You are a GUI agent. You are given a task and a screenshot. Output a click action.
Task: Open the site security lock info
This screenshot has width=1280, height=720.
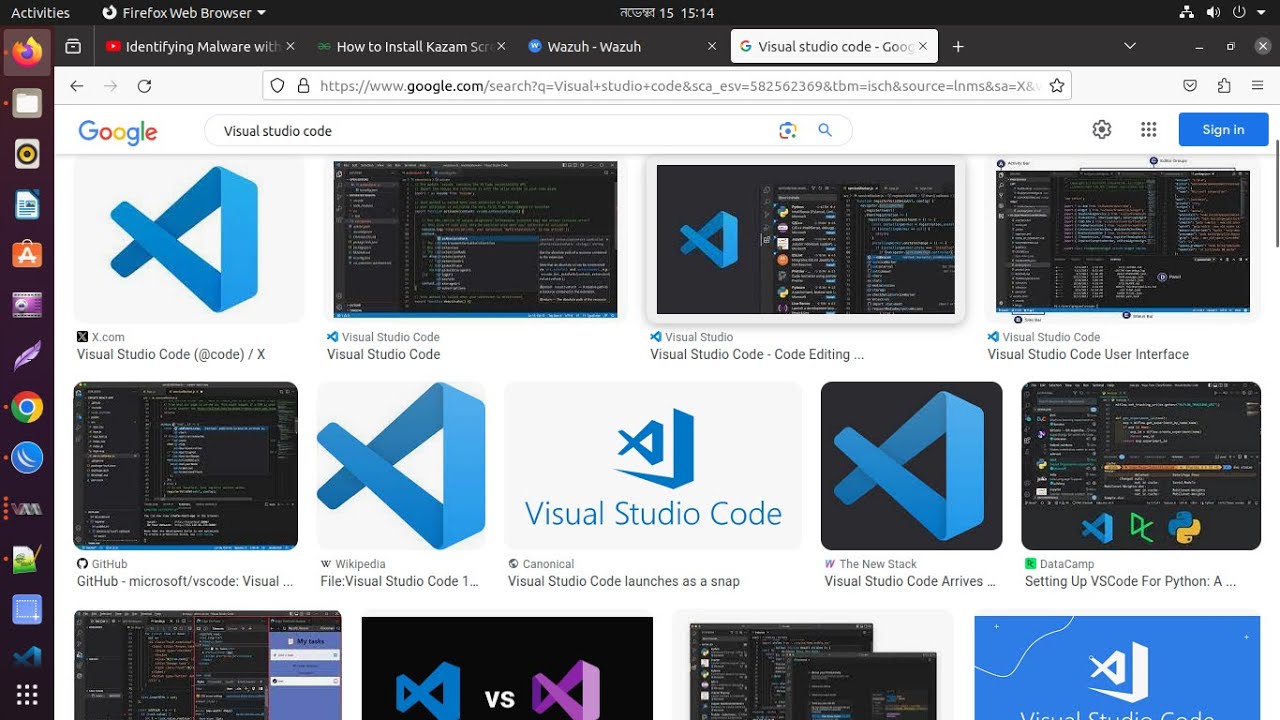pos(304,86)
